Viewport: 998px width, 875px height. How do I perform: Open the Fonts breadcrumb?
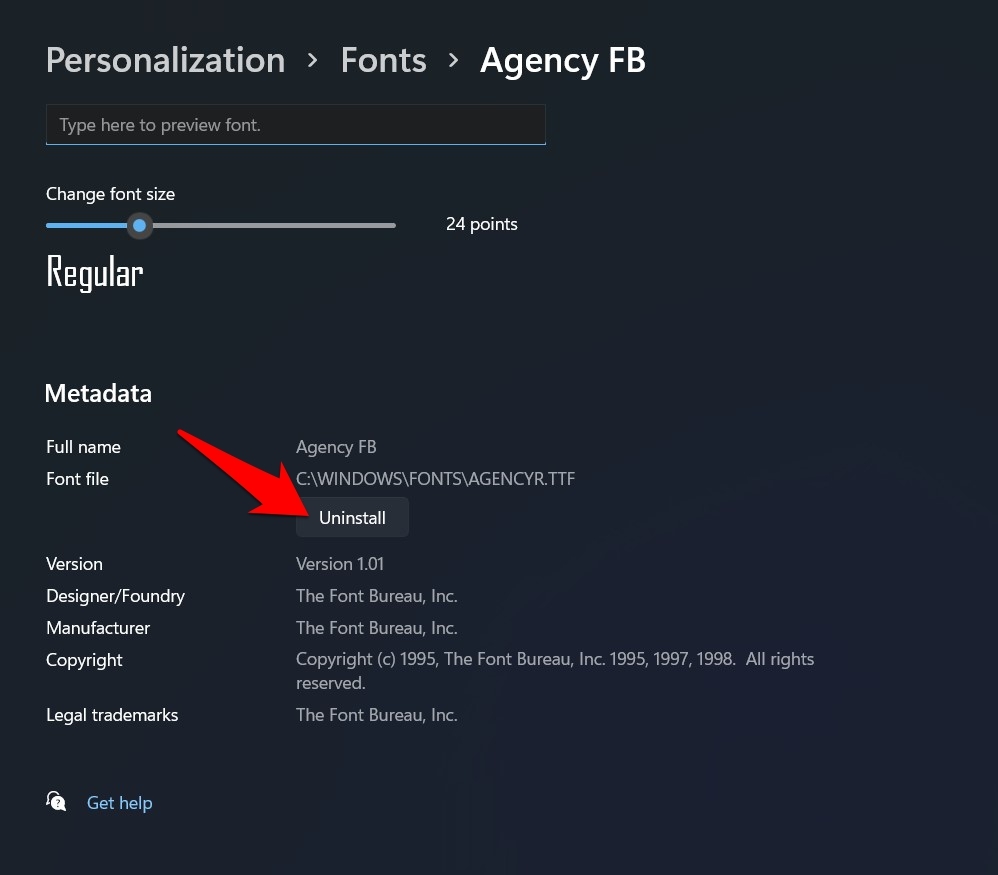(383, 60)
